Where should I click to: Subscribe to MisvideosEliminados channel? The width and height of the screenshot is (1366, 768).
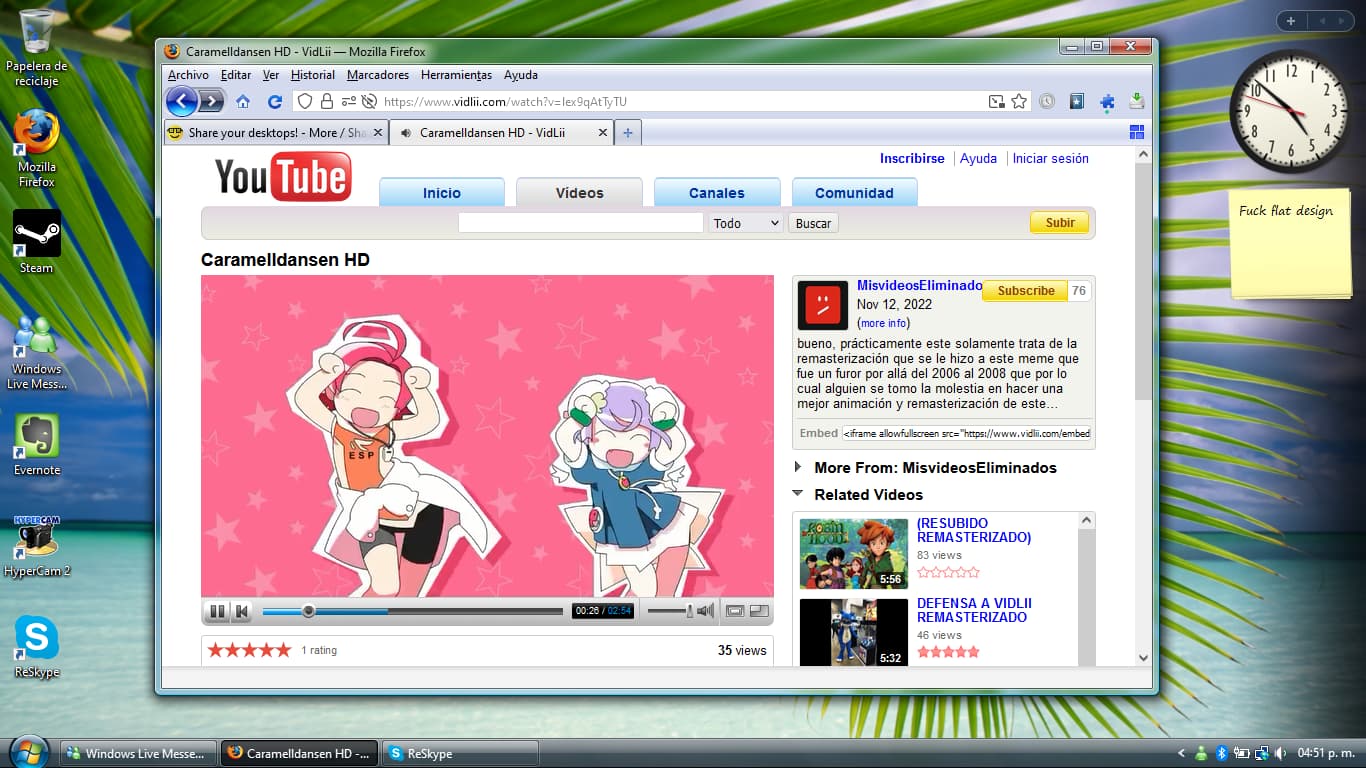coord(1026,291)
